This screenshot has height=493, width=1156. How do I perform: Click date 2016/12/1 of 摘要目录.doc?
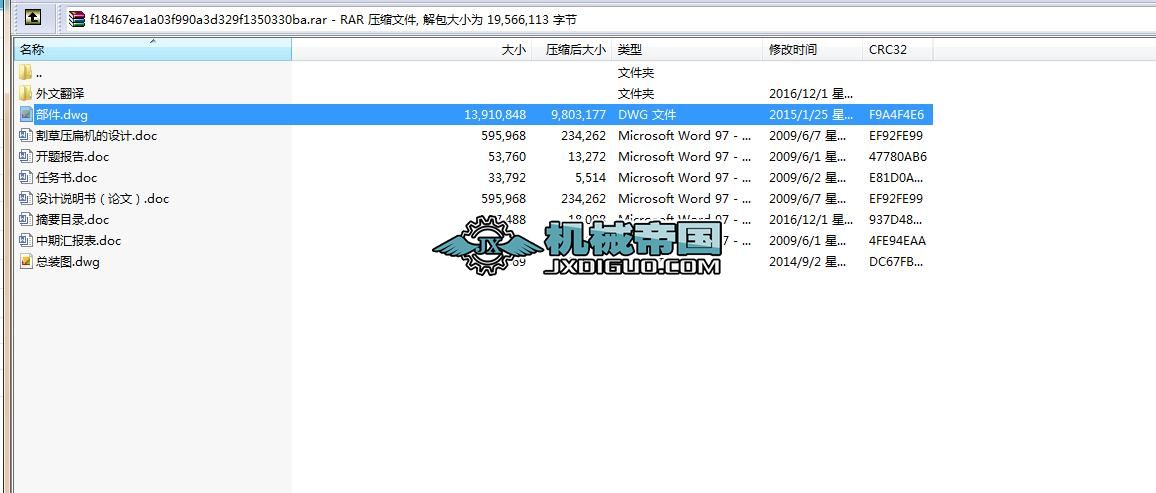click(x=810, y=220)
